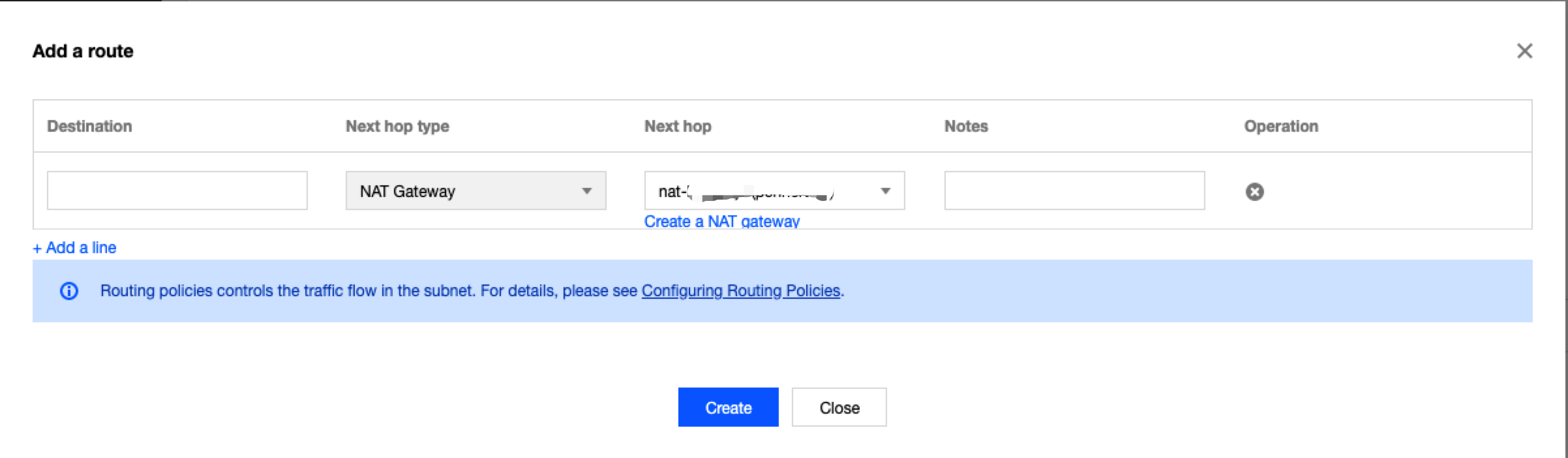Open the Create a NAT gateway link
Image resolution: width=1568 pixels, height=458 pixels.
pyautogui.click(x=721, y=222)
